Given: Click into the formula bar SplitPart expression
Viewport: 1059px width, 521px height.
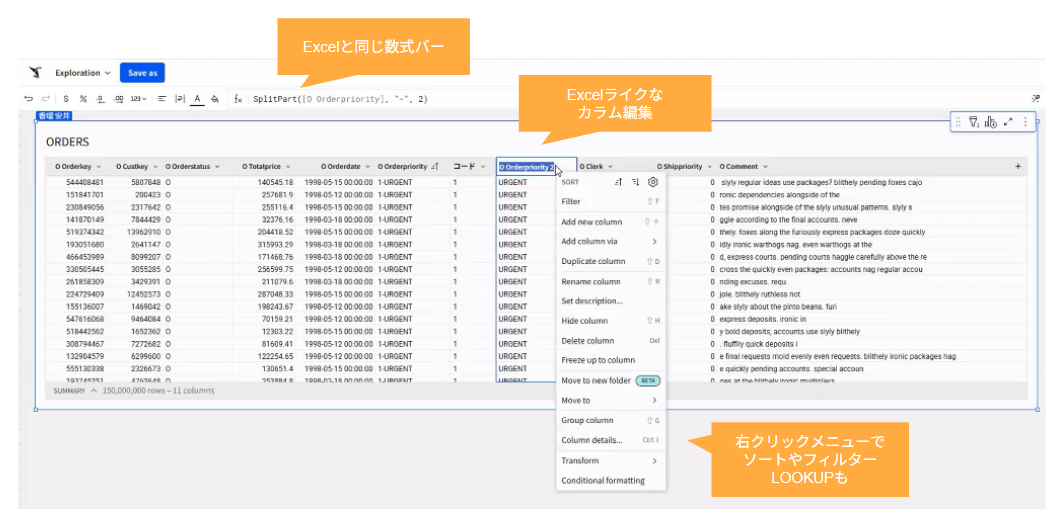Looking at the screenshot, I should tap(340, 99).
